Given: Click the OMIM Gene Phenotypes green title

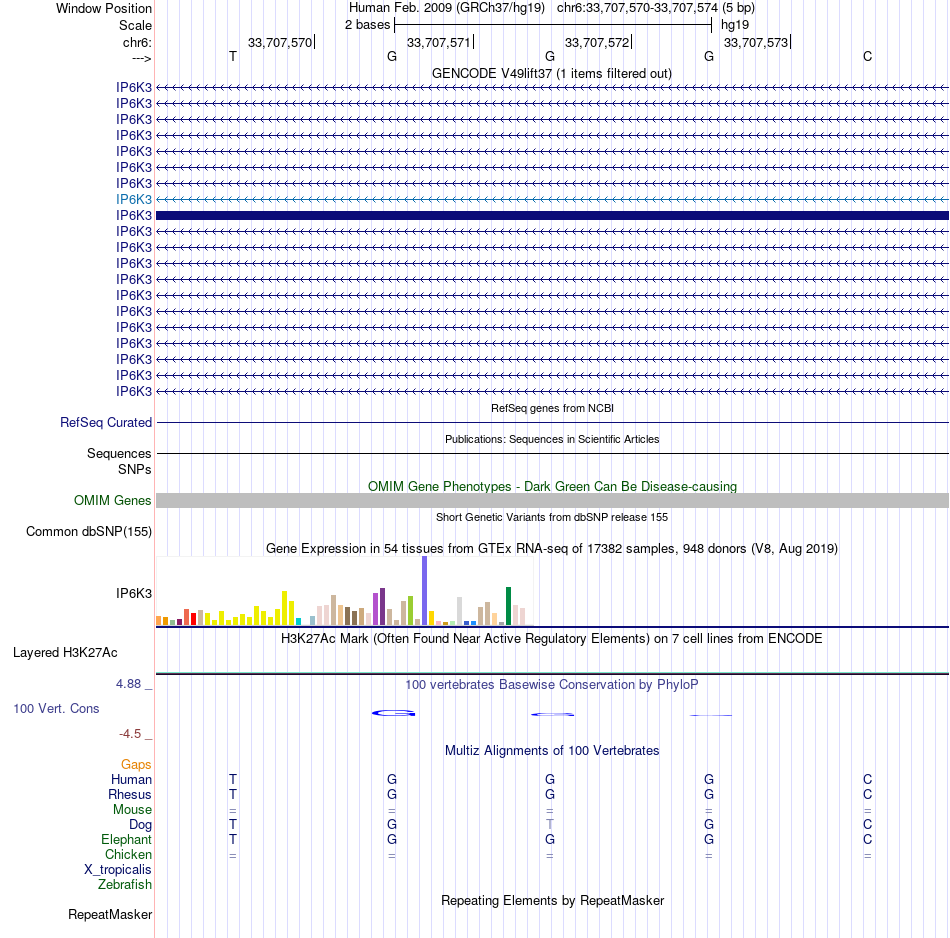Looking at the screenshot, I should [552, 487].
